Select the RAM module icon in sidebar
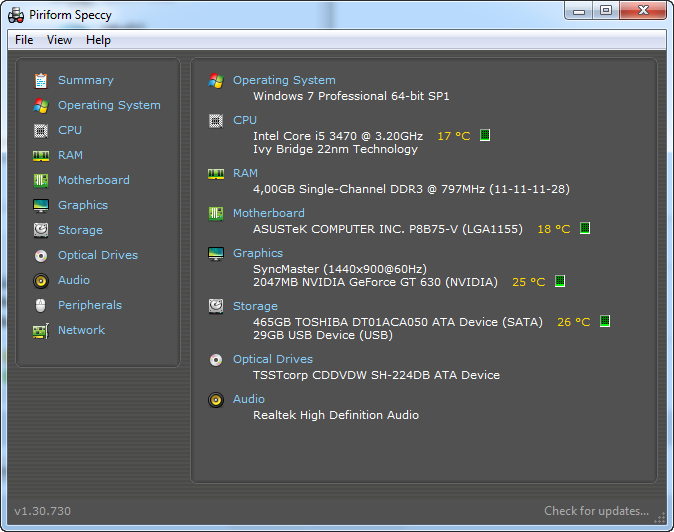This screenshot has width=674, height=532. 41,155
